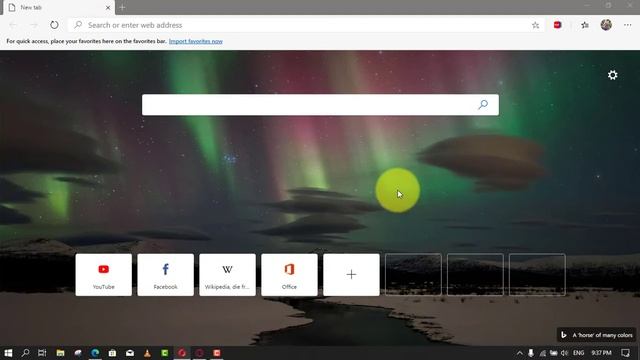The image size is (640, 360).
Task: Open the green app icon in the taskbar
Action: pos(165,353)
